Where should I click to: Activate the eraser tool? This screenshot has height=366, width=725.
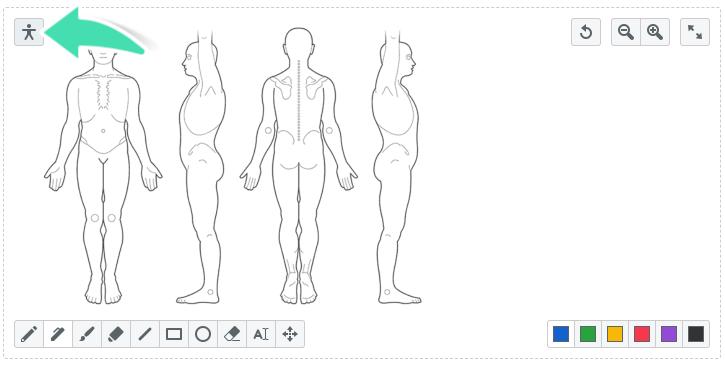tap(232, 334)
